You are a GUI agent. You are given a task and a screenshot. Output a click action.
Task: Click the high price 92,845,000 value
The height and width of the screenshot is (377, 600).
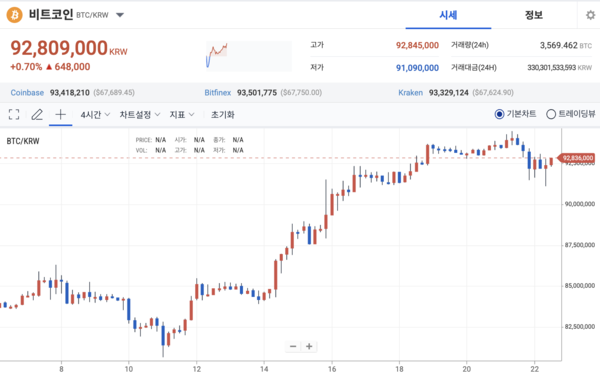(x=417, y=45)
